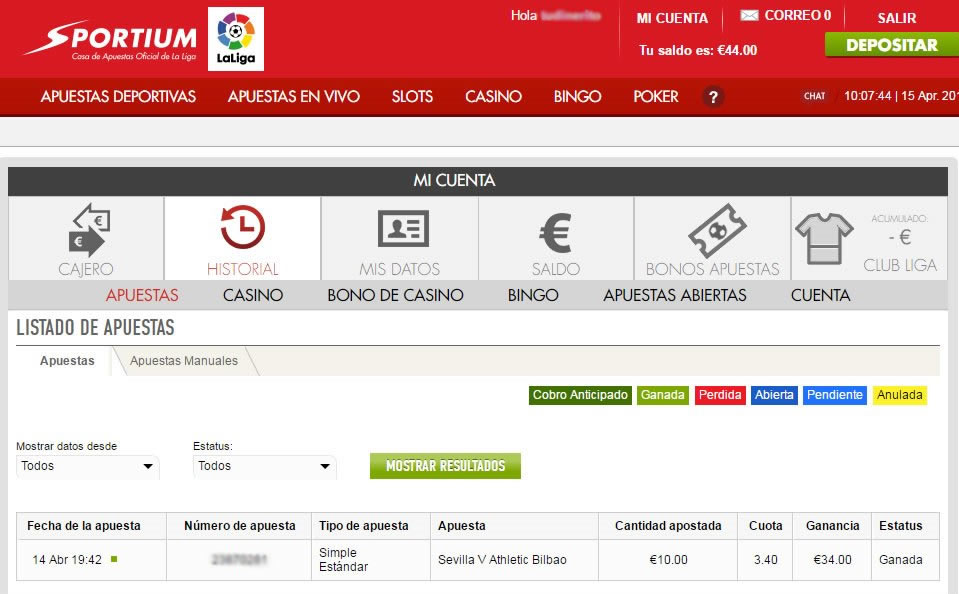Open Mi Cuenta in the header
959x594 pixels.
pos(672,18)
